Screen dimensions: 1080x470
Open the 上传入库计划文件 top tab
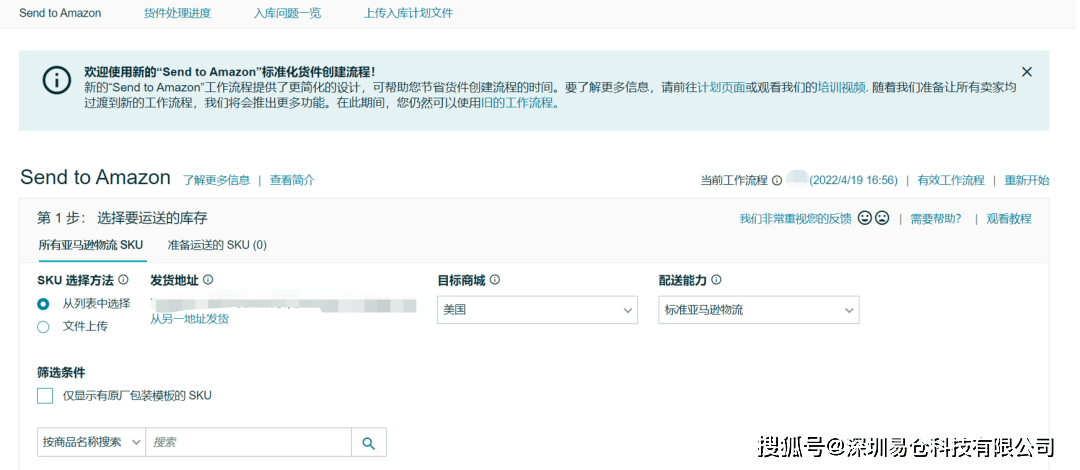click(x=408, y=13)
